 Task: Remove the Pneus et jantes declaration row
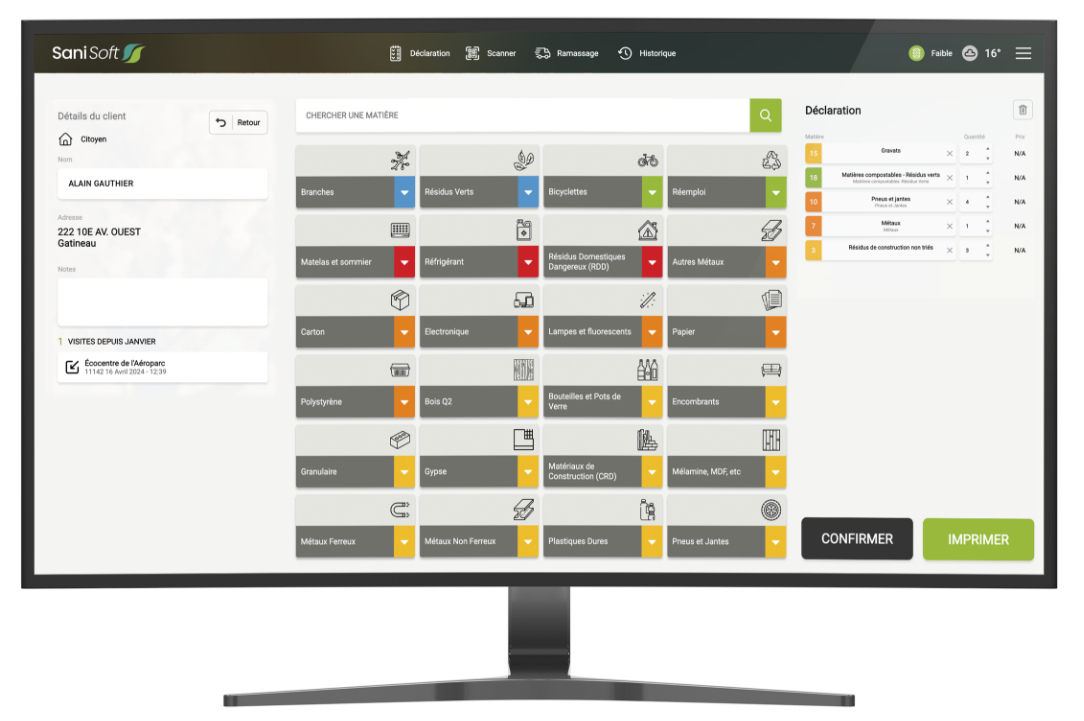(x=949, y=202)
